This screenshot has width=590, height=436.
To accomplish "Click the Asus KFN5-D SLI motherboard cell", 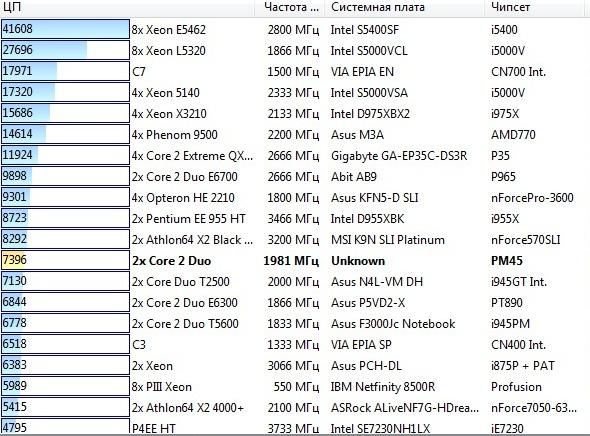I will [x=374, y=198].
